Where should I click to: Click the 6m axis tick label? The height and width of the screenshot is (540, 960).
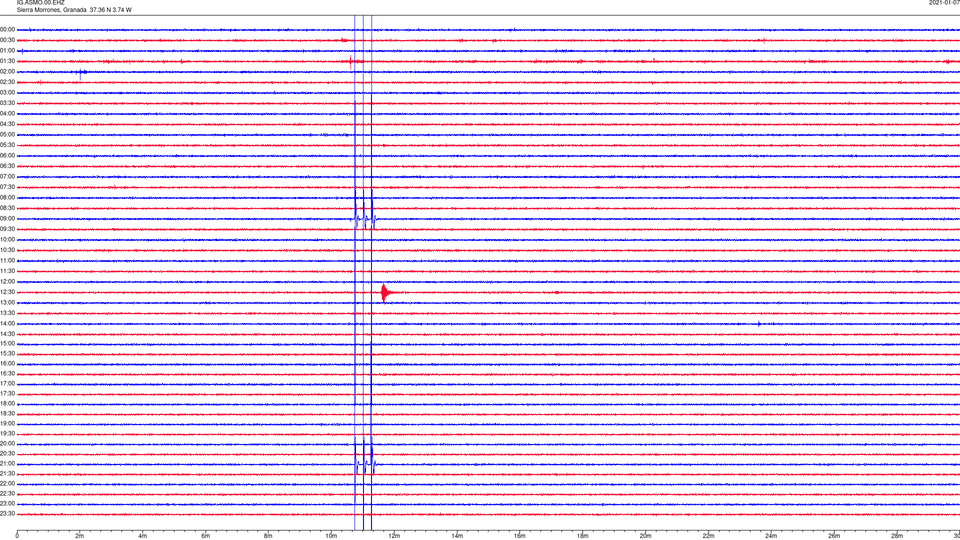click(206, 536)
